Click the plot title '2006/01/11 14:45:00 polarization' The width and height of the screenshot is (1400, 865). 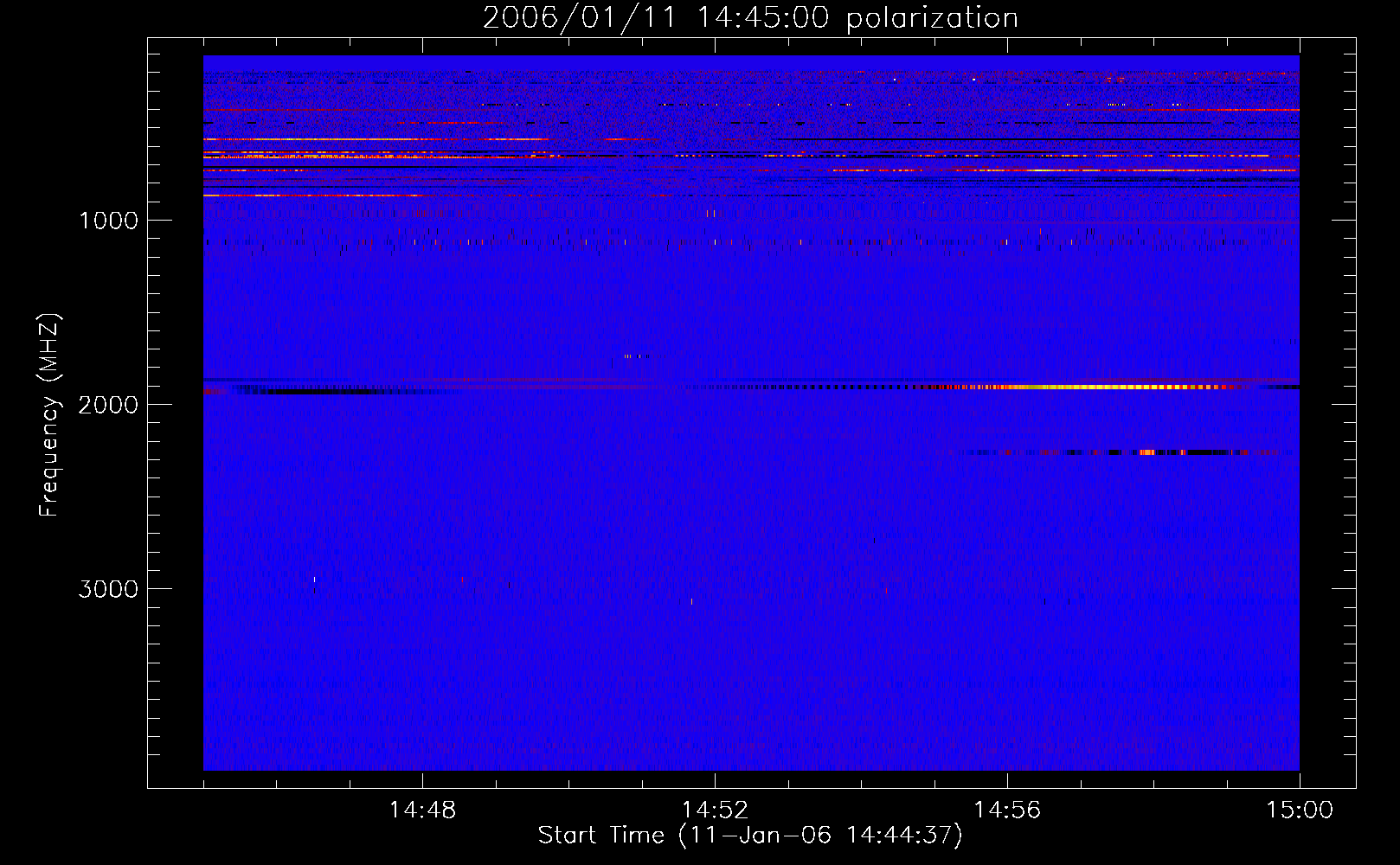(x=750, y=17)
